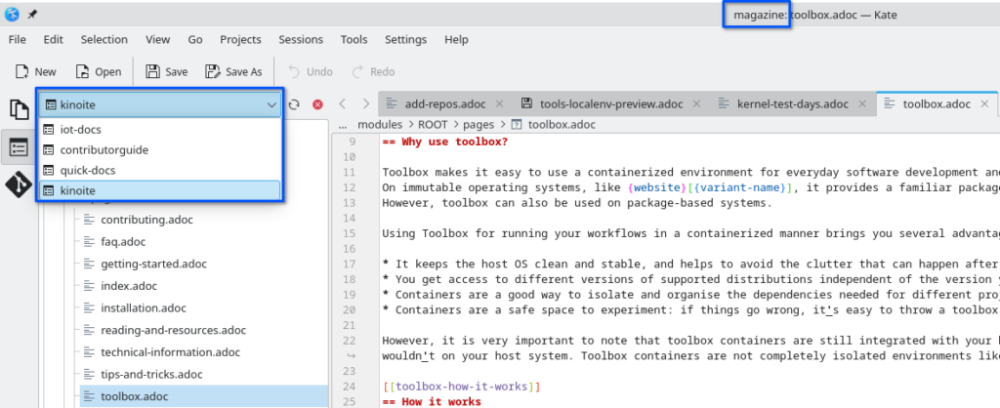Click the pin icon in title bar
Viewport: 1000px width, 408px height.
click(x=32, y=14)
